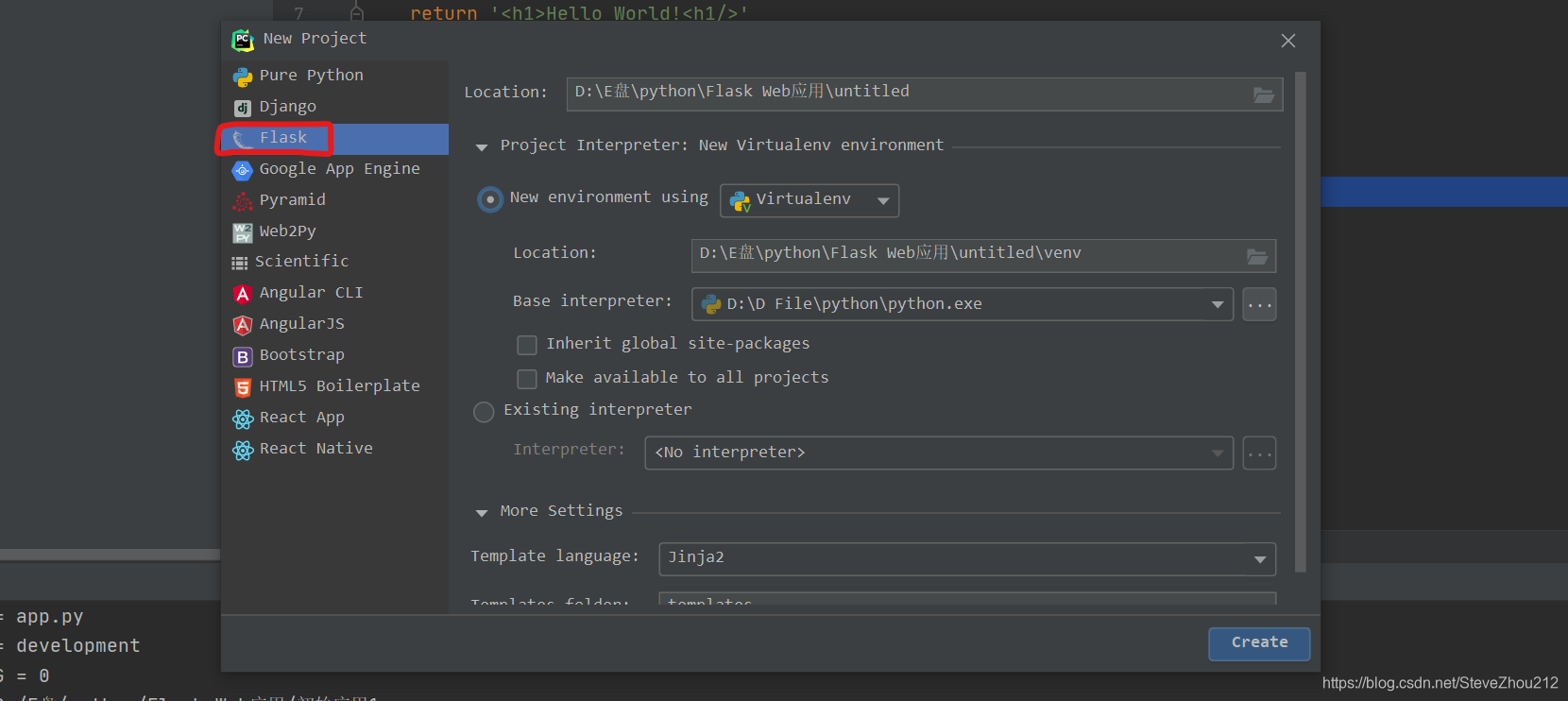Collapse the Project Interpreter section

click(x=482, y=147)
